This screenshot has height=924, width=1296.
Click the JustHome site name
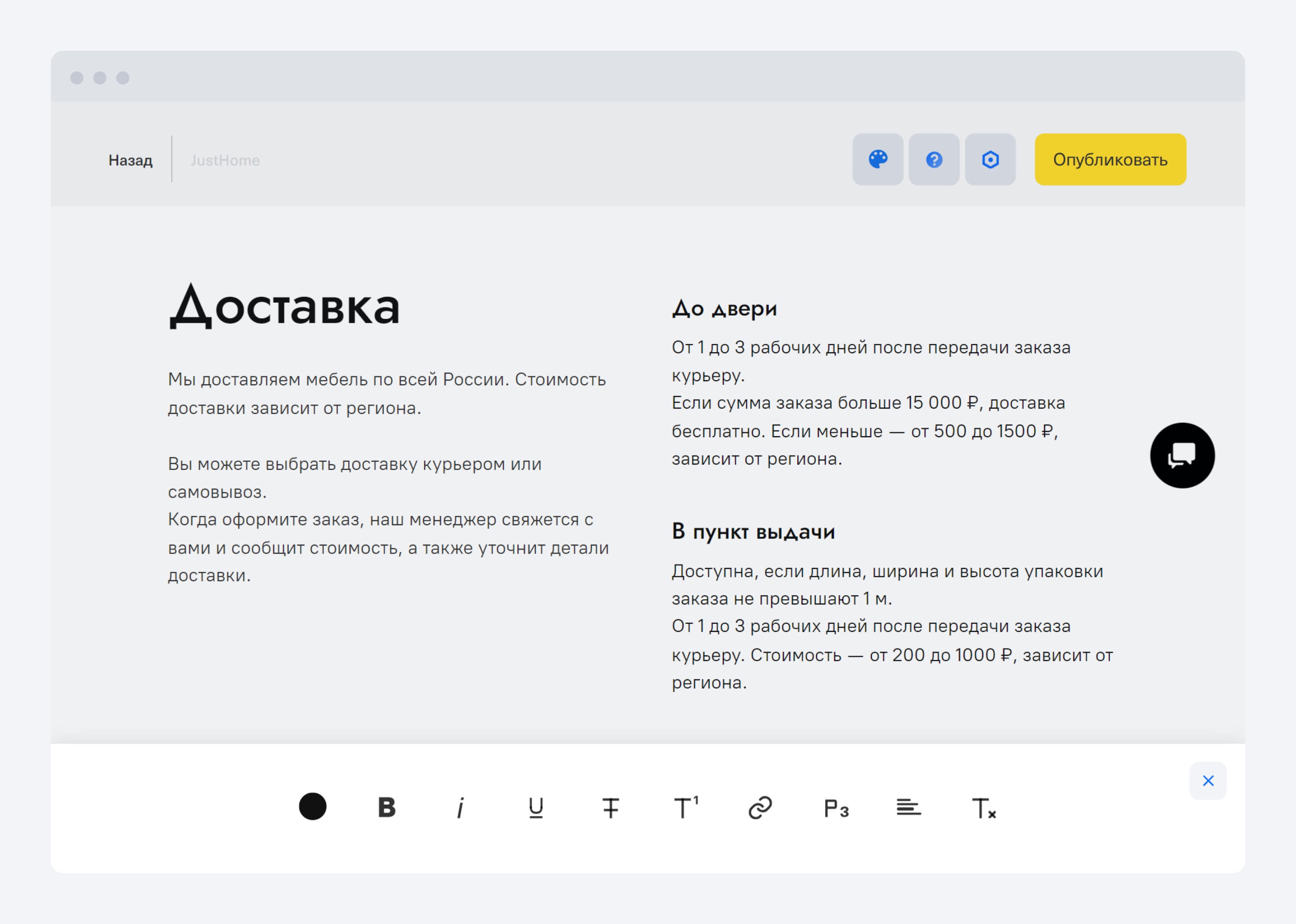226,160
